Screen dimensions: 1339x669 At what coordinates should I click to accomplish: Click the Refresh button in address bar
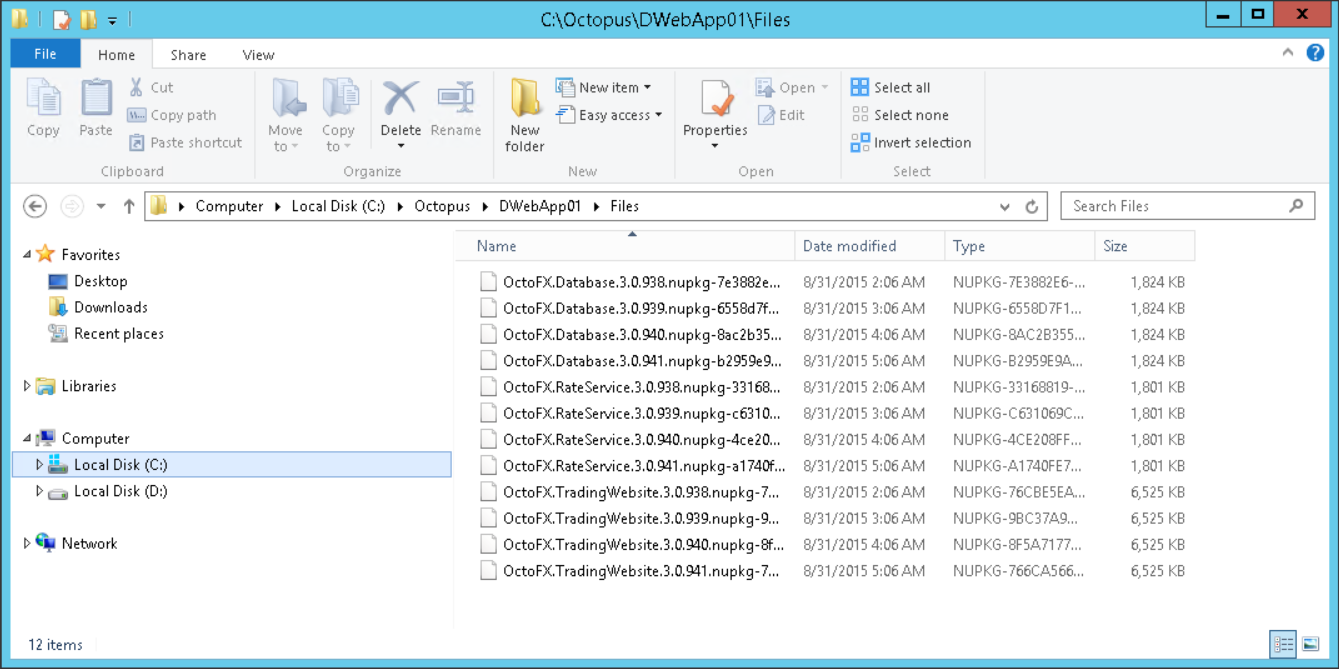coord(1032,207)
